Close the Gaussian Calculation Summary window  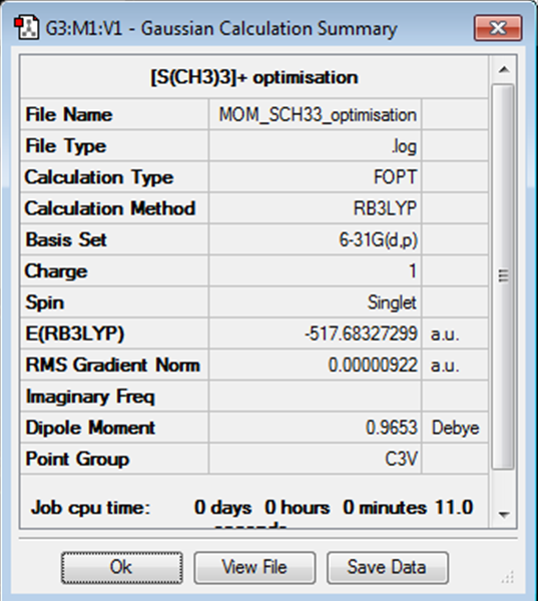(x=498, y=28)
